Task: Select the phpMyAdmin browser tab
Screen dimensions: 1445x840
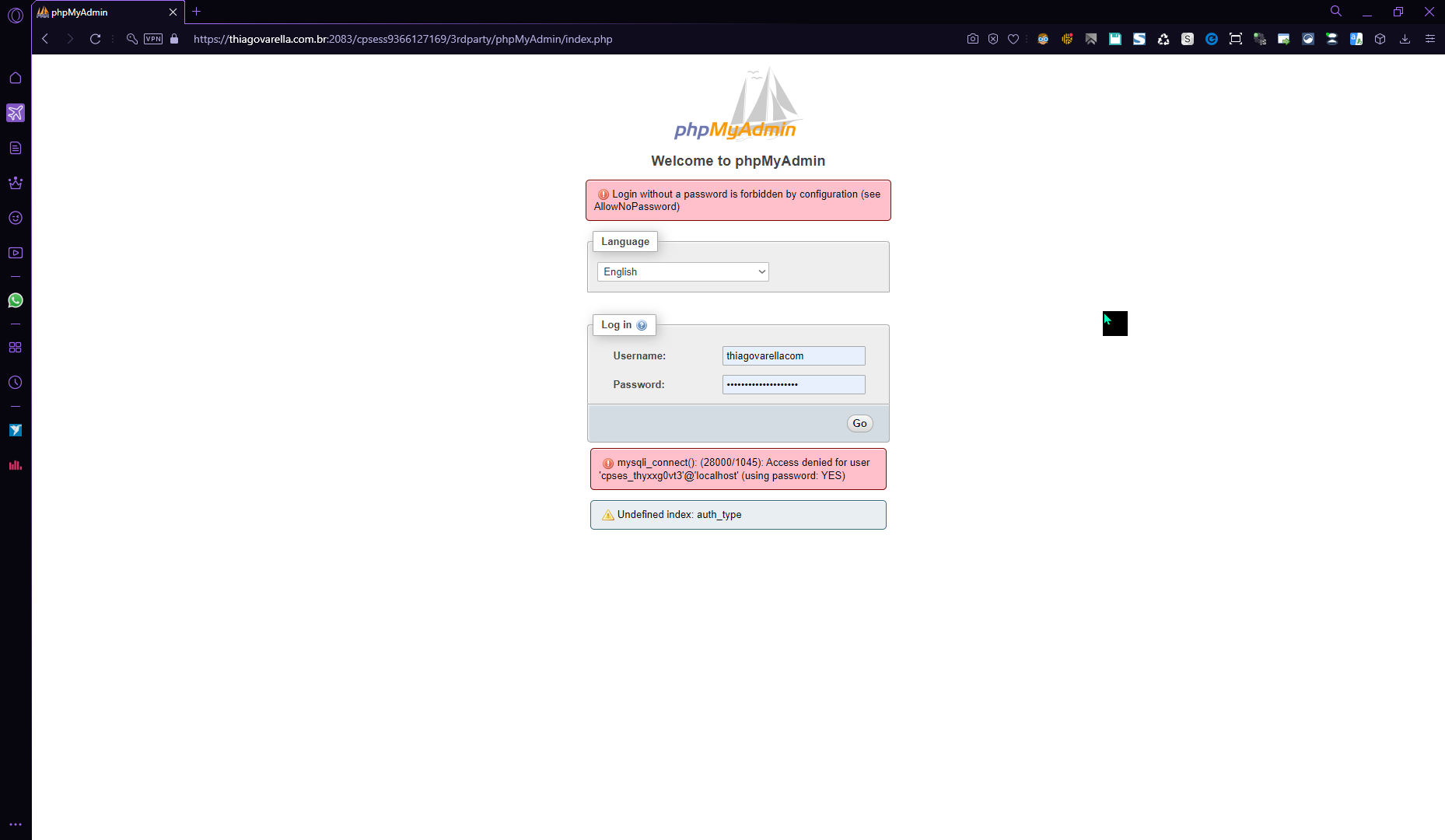Action: [108, 12]
